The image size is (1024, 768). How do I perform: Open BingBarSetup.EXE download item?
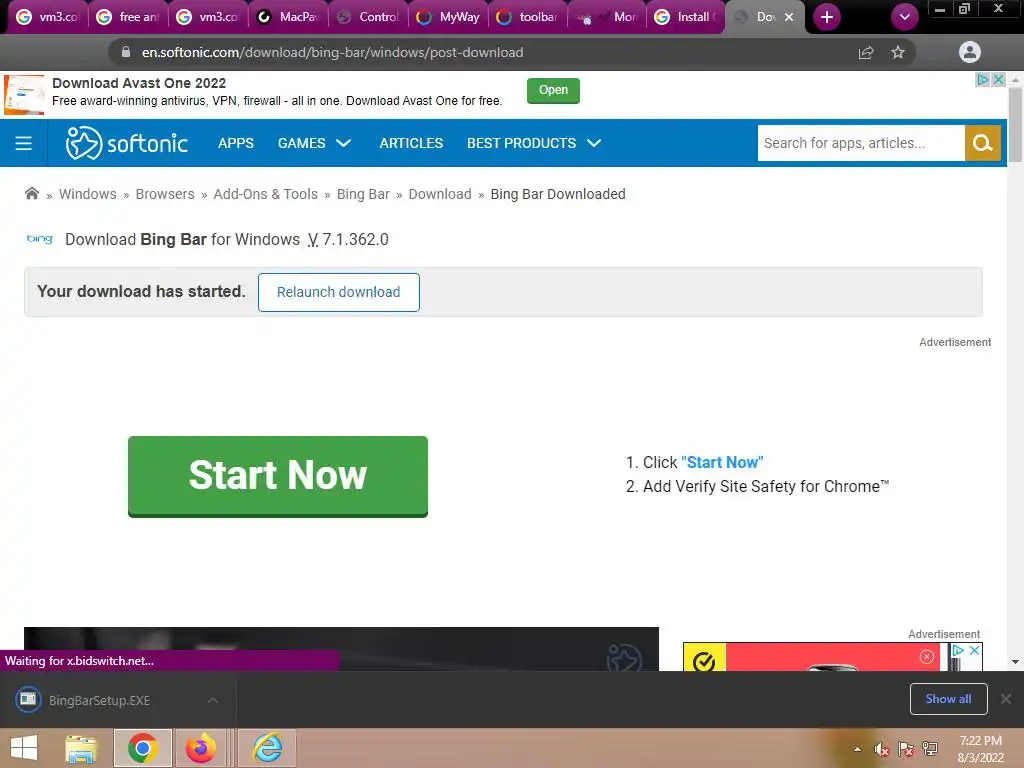pos(98,700)
